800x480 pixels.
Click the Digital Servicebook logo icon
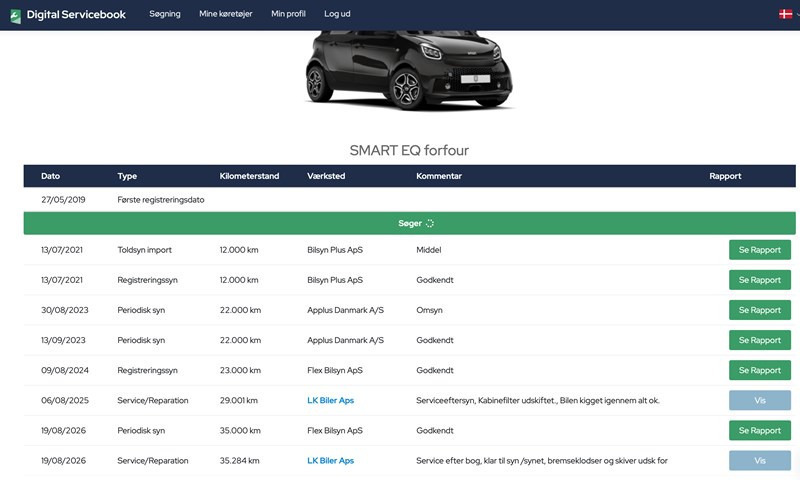point(16,16)
